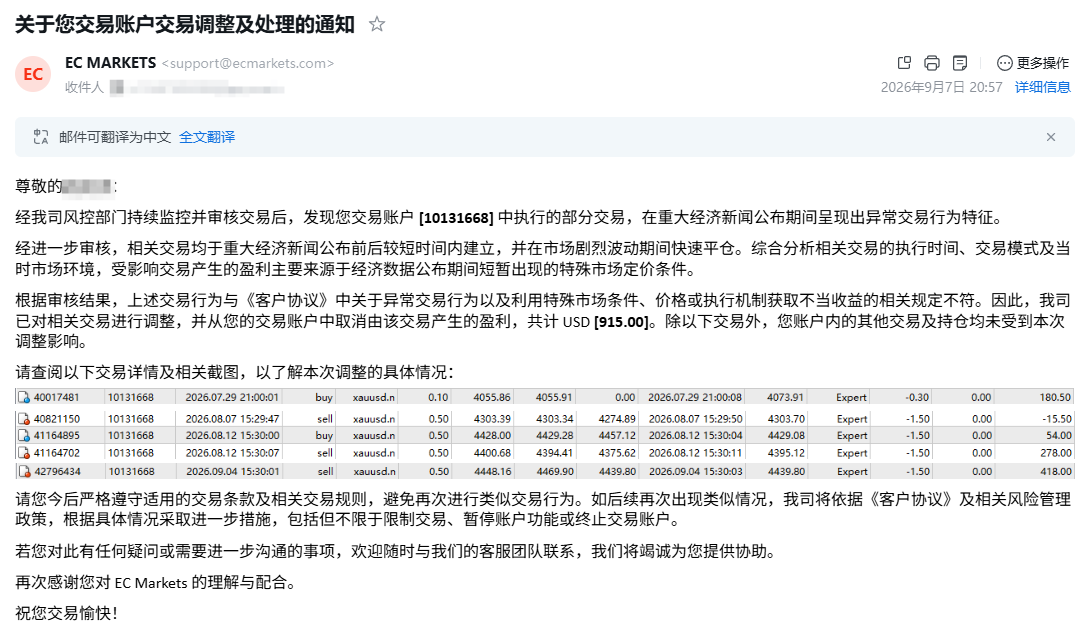Click 全文翻译 to translate email
Screen dimensions: 1086x640
tap(207, 137)
